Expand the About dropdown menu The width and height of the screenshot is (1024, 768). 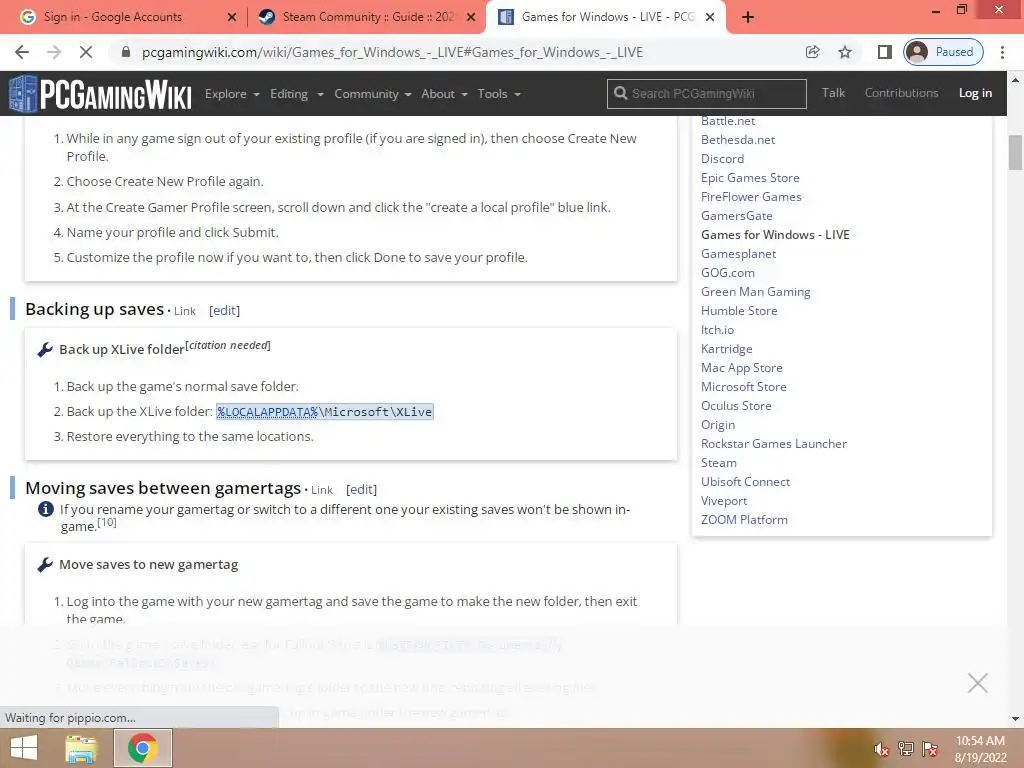[x=444, y=94]
